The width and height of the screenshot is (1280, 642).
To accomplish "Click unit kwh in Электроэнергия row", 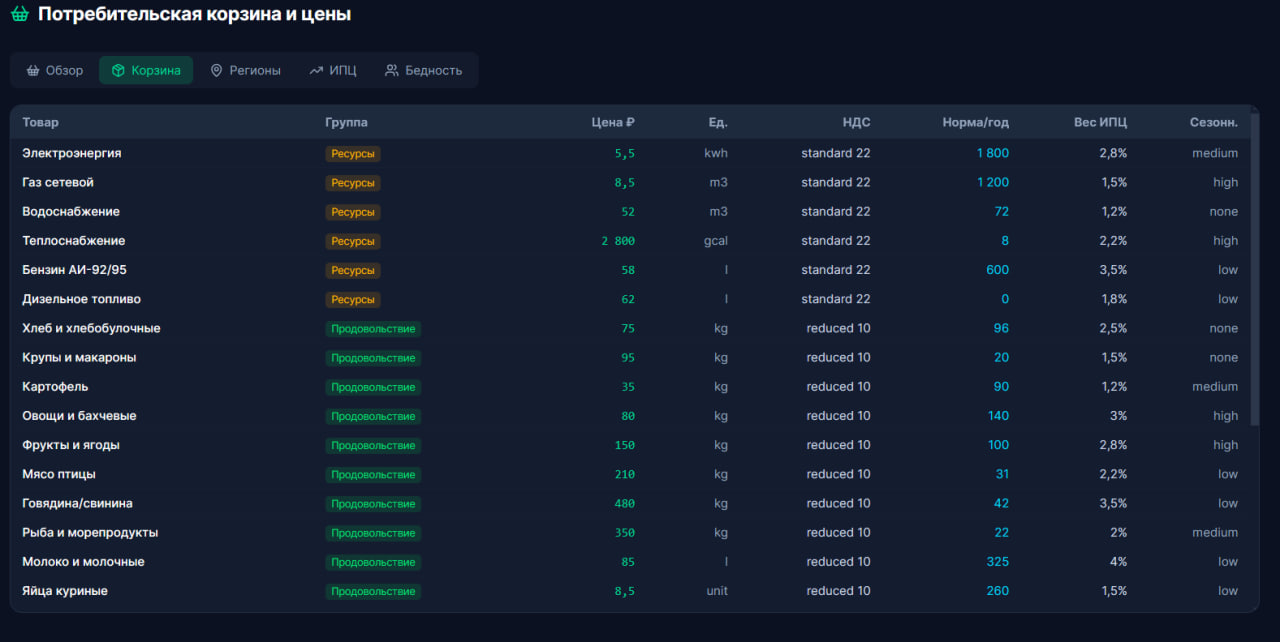I will 716,154.
